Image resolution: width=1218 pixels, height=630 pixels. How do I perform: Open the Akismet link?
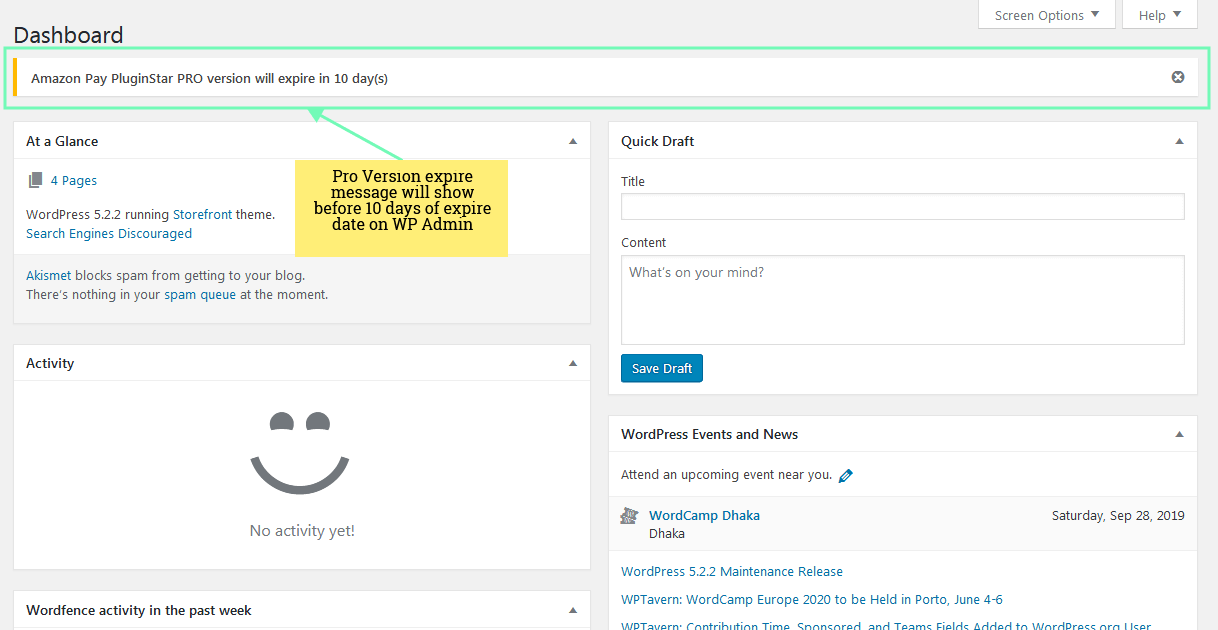point(49,275)
